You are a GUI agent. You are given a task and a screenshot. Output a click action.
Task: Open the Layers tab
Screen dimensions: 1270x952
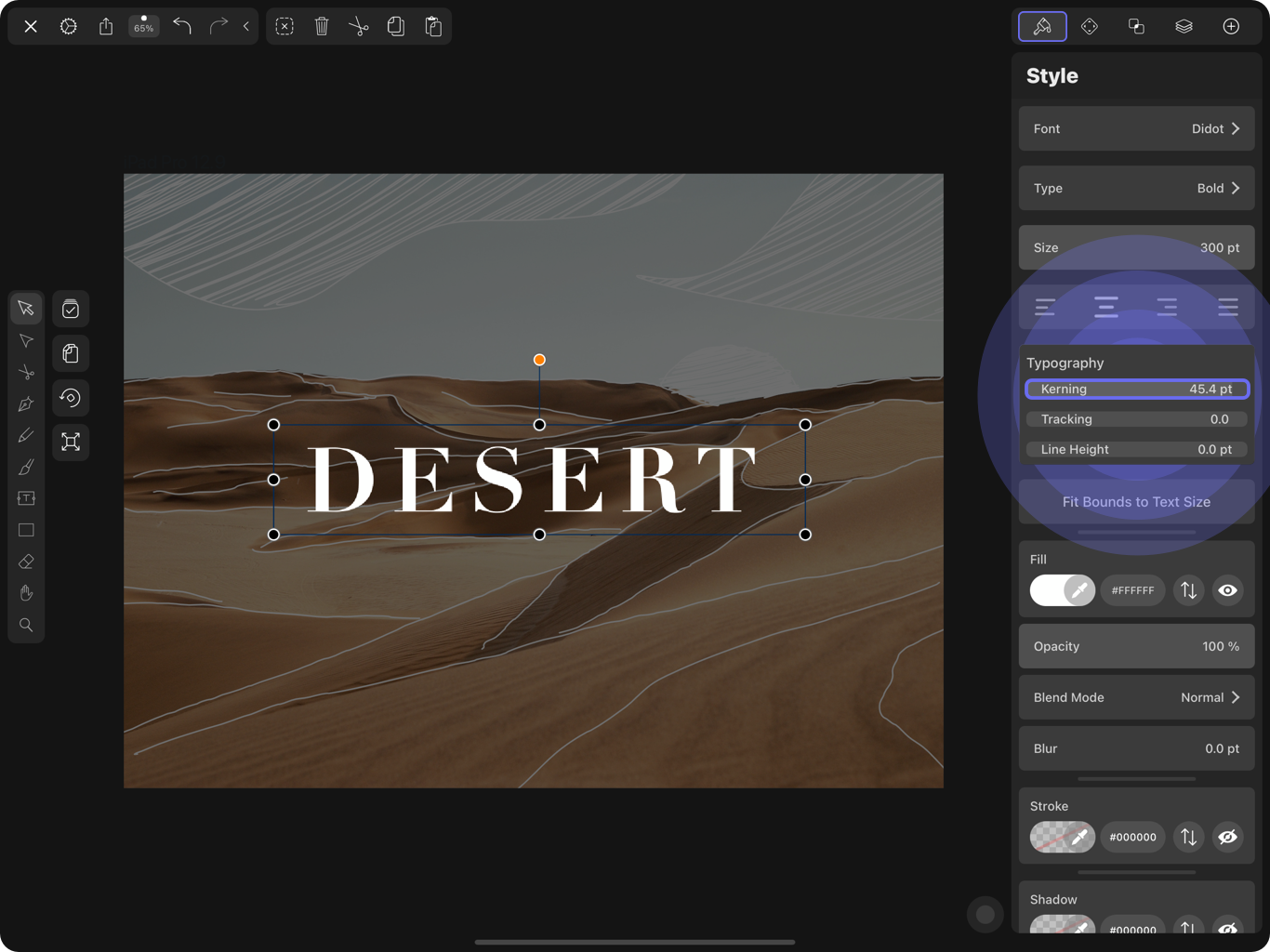(x=1184, y=26)
